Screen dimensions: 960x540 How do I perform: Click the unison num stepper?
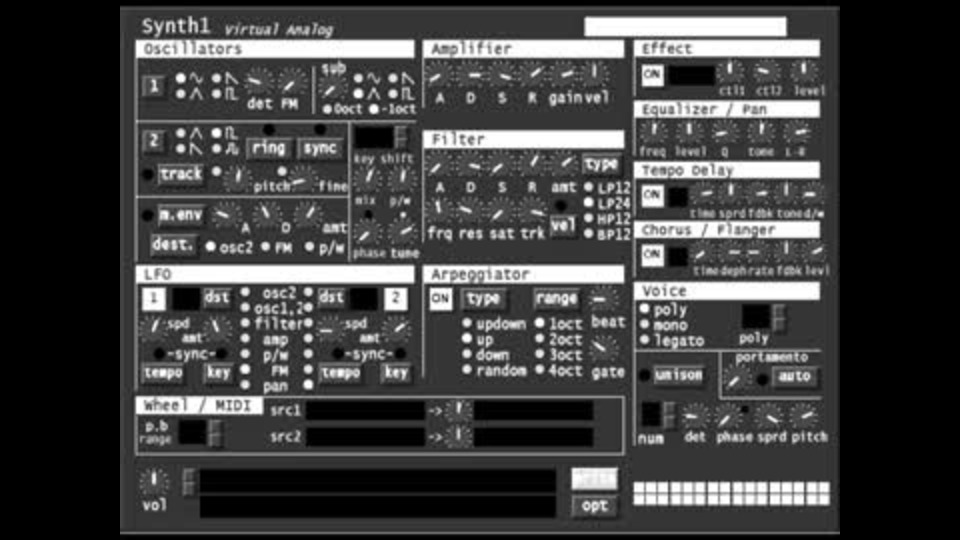pos(670,414)
